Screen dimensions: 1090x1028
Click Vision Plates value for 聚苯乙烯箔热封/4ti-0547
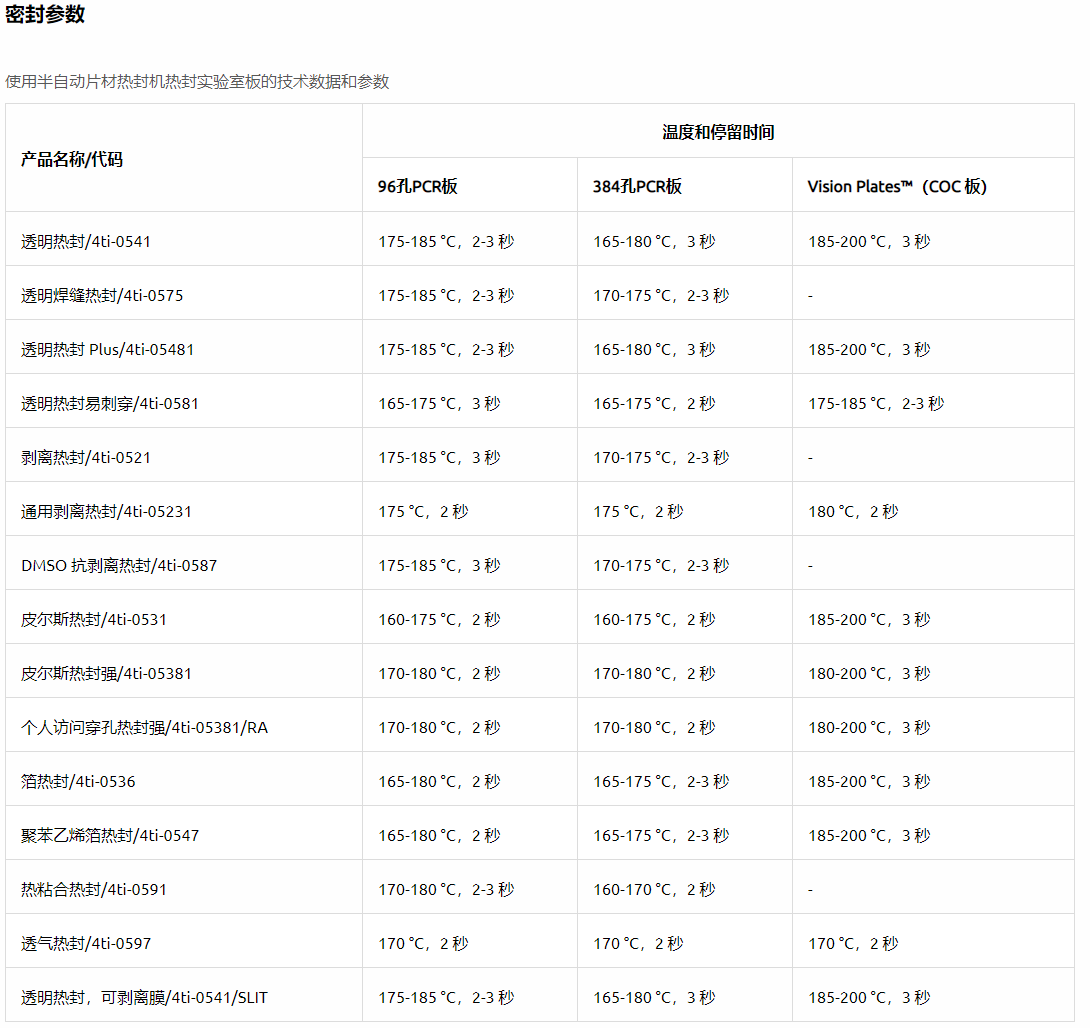[869, 835]
